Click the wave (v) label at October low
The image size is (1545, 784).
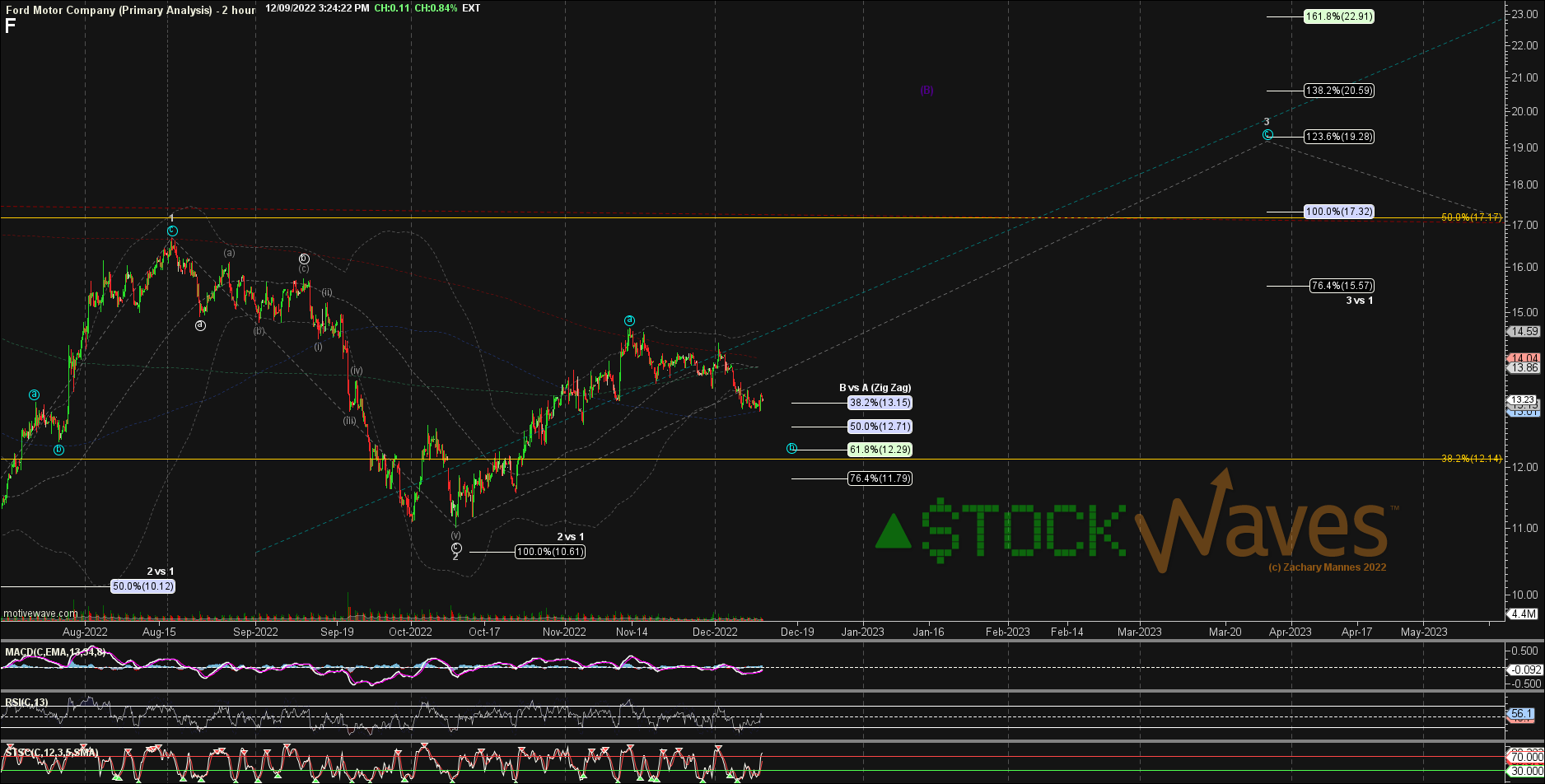tap(455, 534)
